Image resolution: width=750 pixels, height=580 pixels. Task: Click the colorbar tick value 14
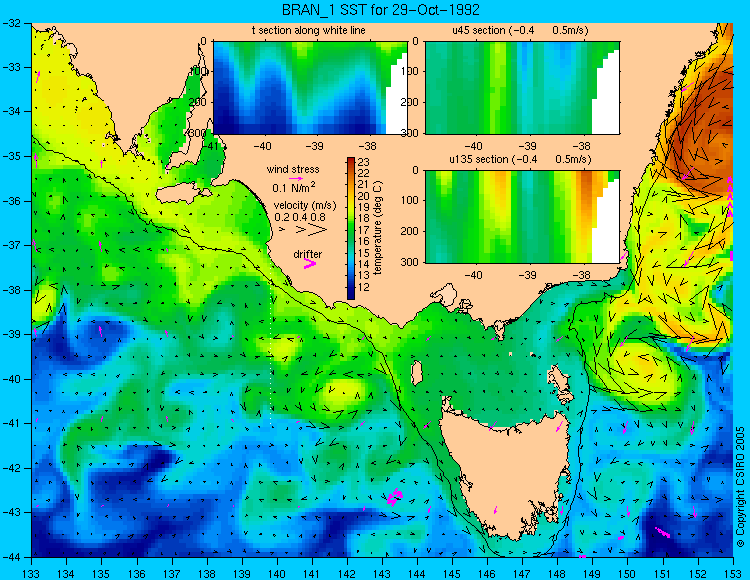pyautogui.click(x=364, y=264)
